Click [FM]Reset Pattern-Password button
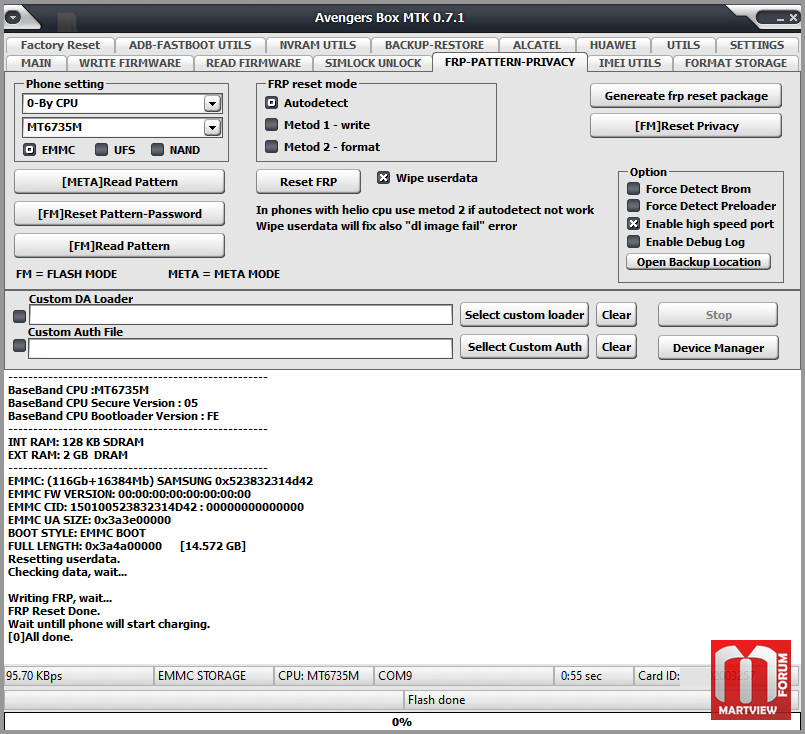 120,214
